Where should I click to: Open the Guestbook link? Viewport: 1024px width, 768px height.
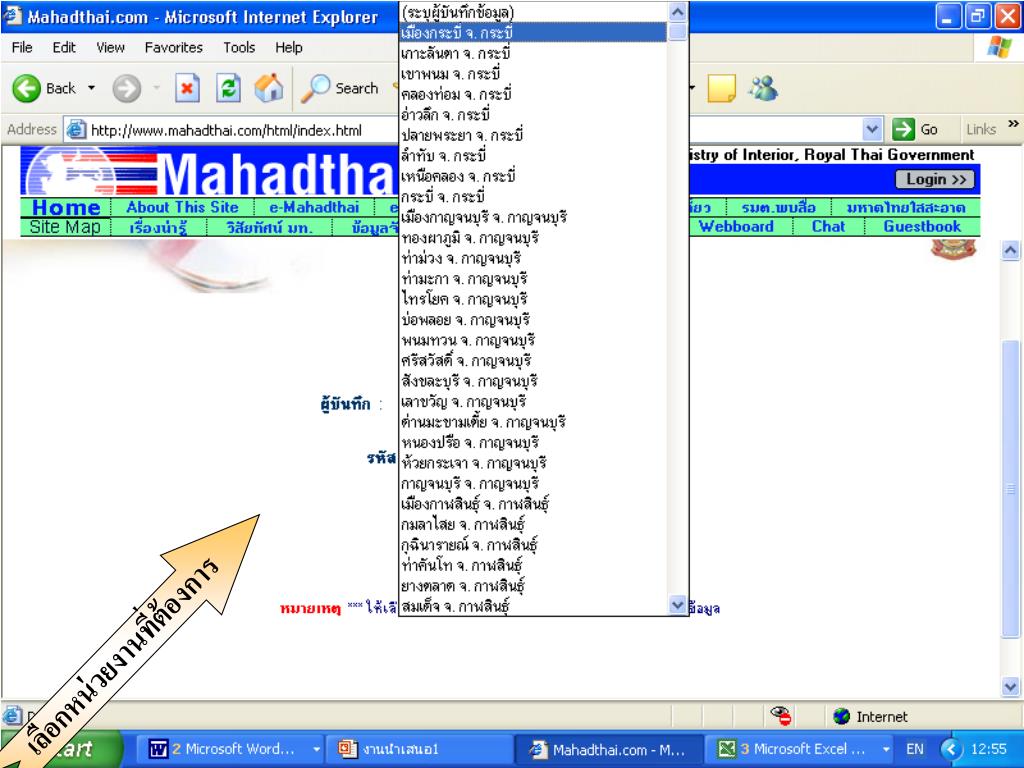(x=922, y=227)
